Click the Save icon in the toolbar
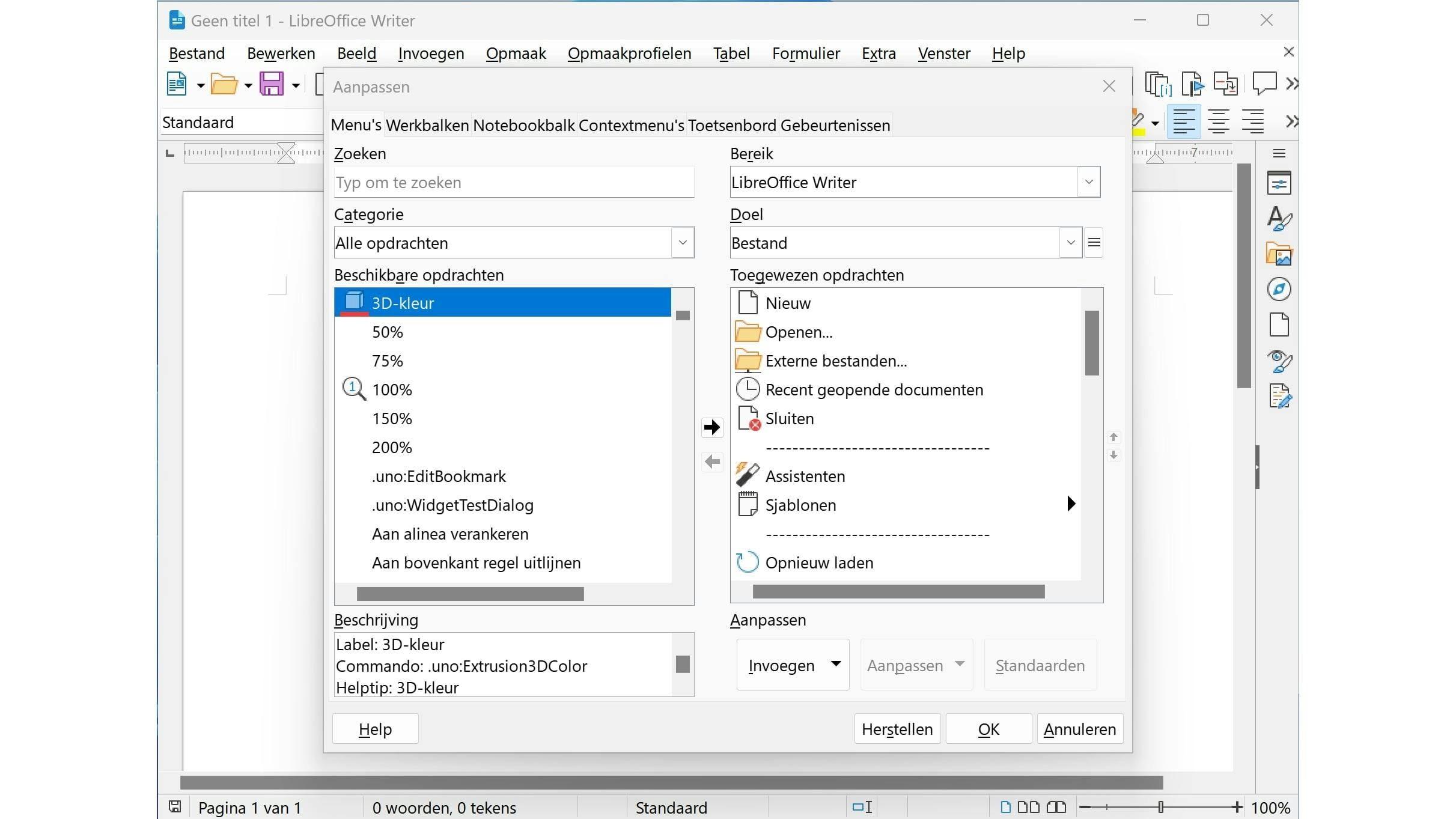The height and width of the screenshot is (819, 1456). (272, 84)
